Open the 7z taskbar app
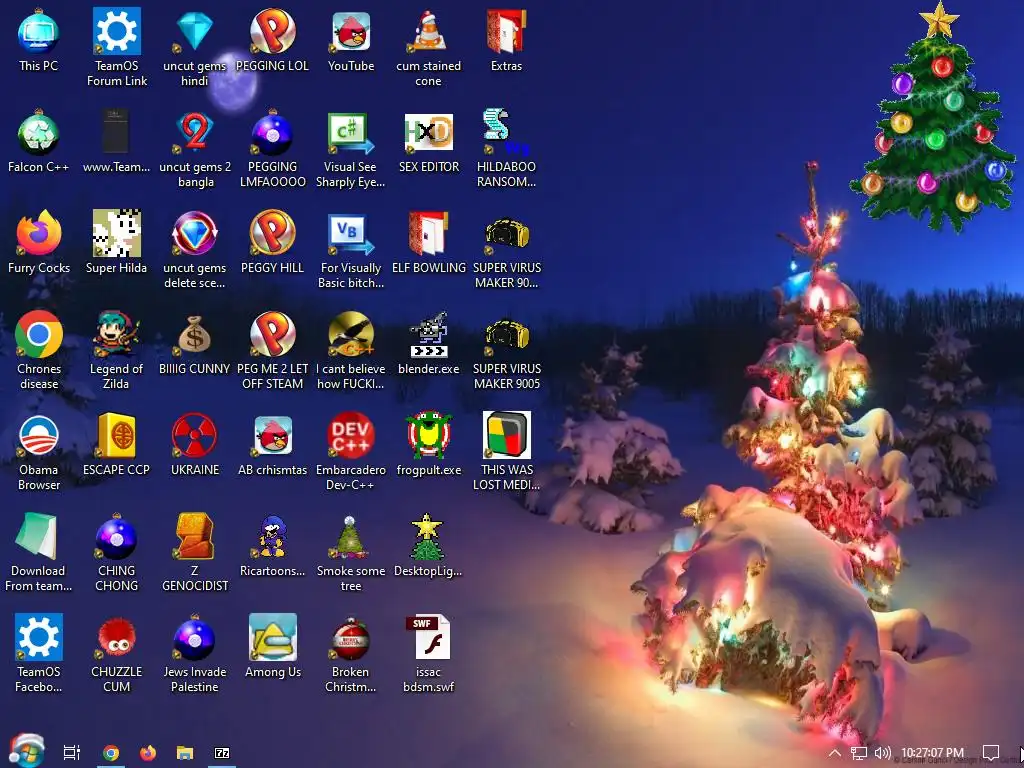The width and height of the screenshot is (1024, 768). pos(222,753)
